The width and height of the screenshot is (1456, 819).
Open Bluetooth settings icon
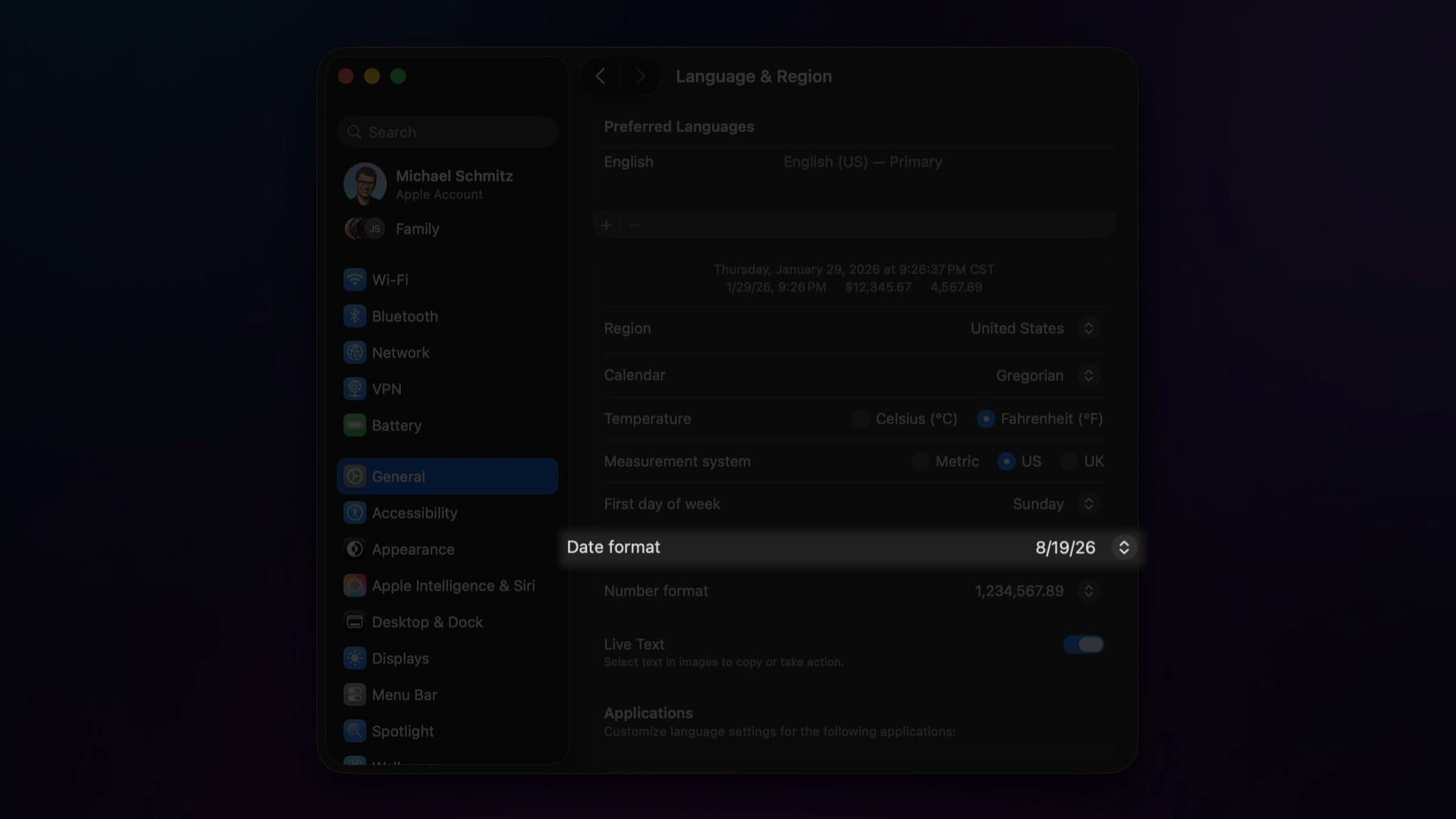354,316
